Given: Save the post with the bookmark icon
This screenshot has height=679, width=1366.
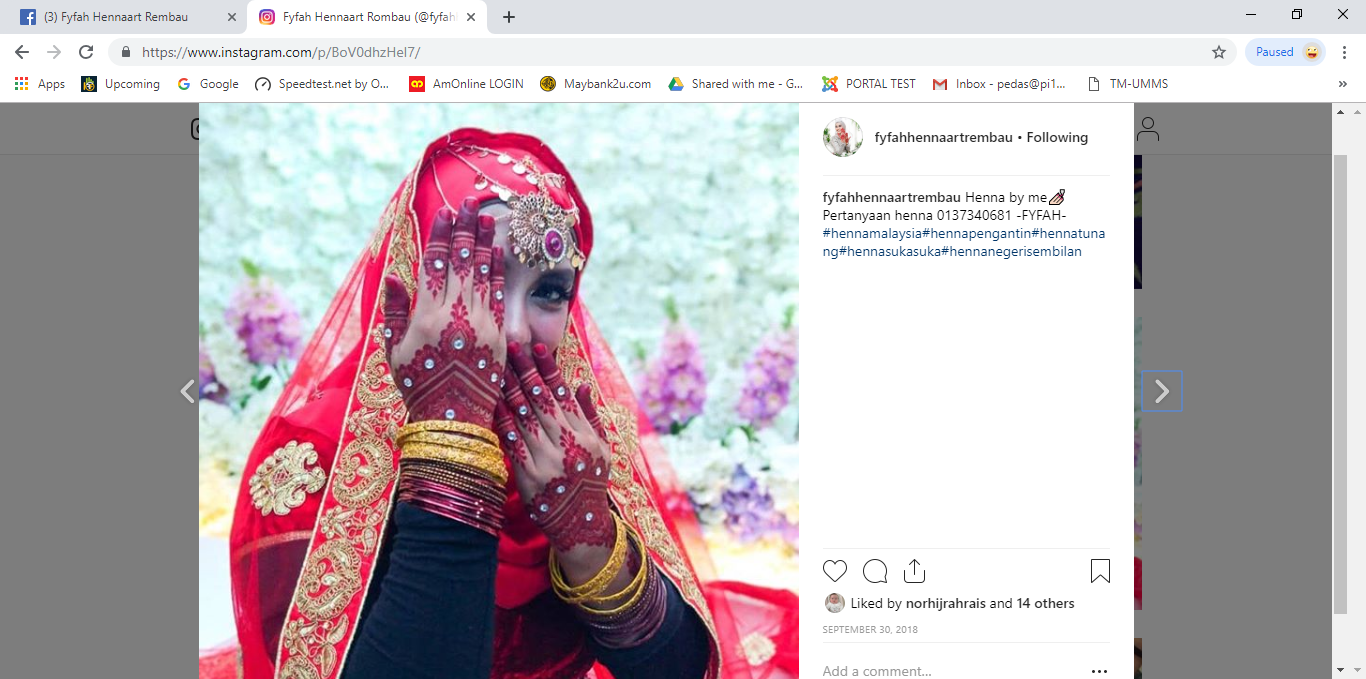Looking at the screenshot, I should click(x=1100, y=571).
